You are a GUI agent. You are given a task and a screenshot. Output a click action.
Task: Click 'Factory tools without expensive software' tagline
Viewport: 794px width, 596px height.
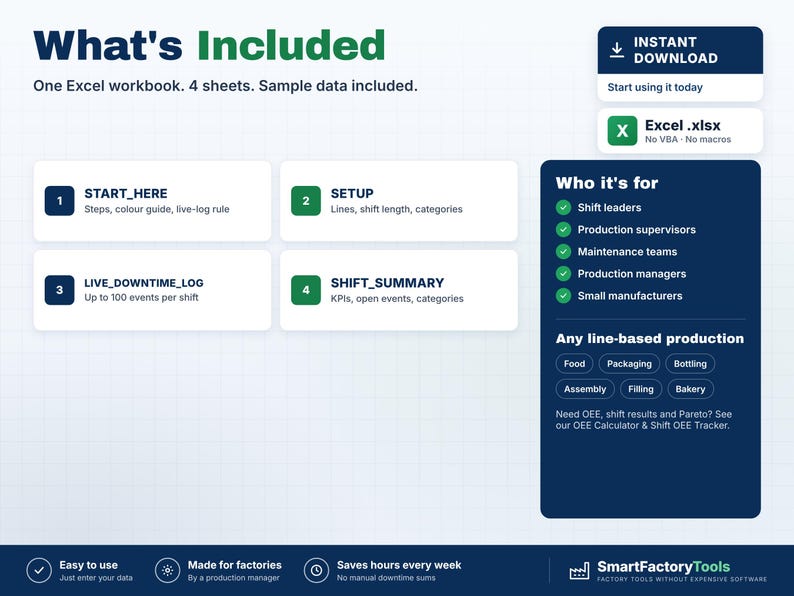tap(682, 579)
